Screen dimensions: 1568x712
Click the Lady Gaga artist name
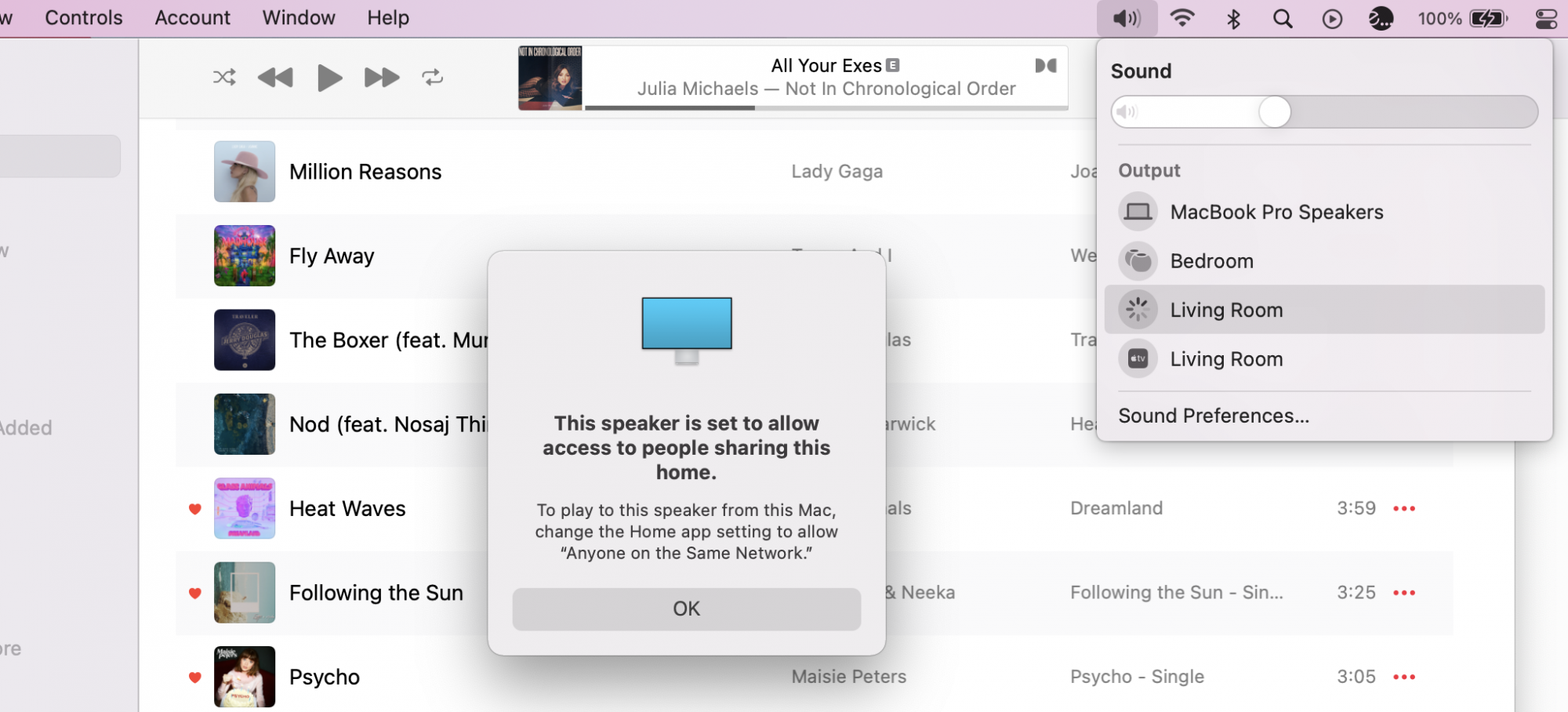pos(837,172)
